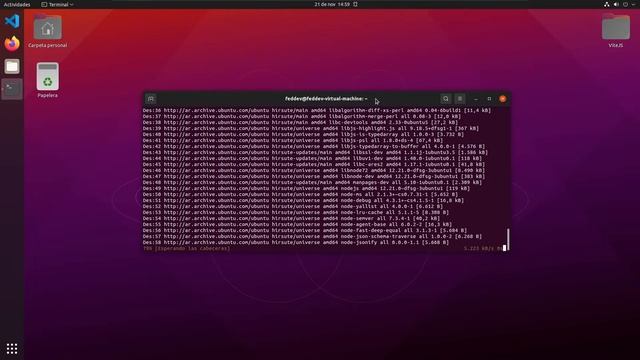Image resolution: width=640 pixels, height=360 pixels.
Task: Open the terminal hamburger menu
Action: [460, 99]
